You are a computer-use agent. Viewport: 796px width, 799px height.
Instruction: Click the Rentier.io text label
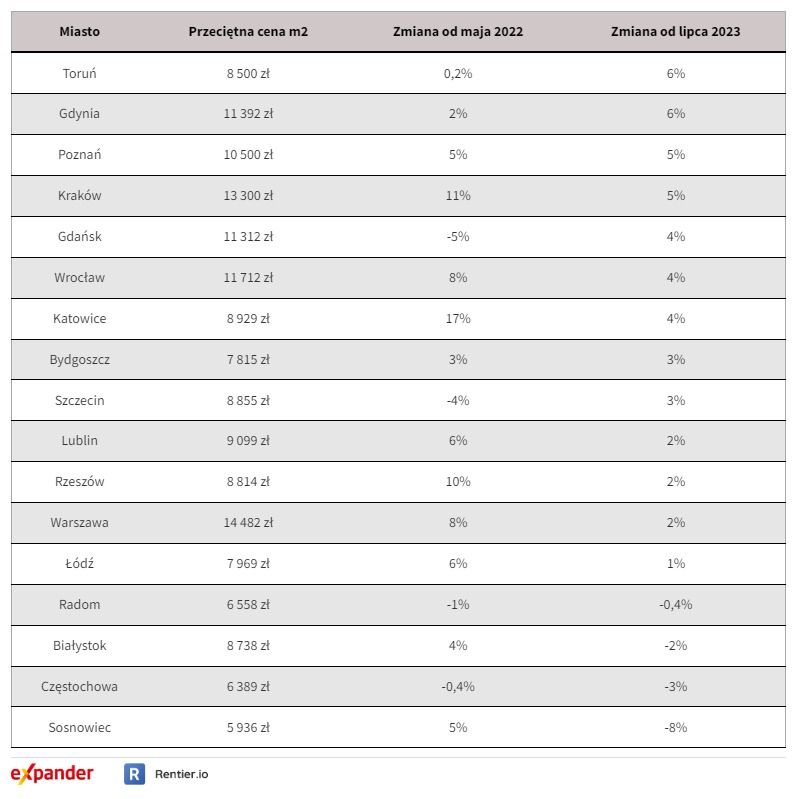[181, 774]
